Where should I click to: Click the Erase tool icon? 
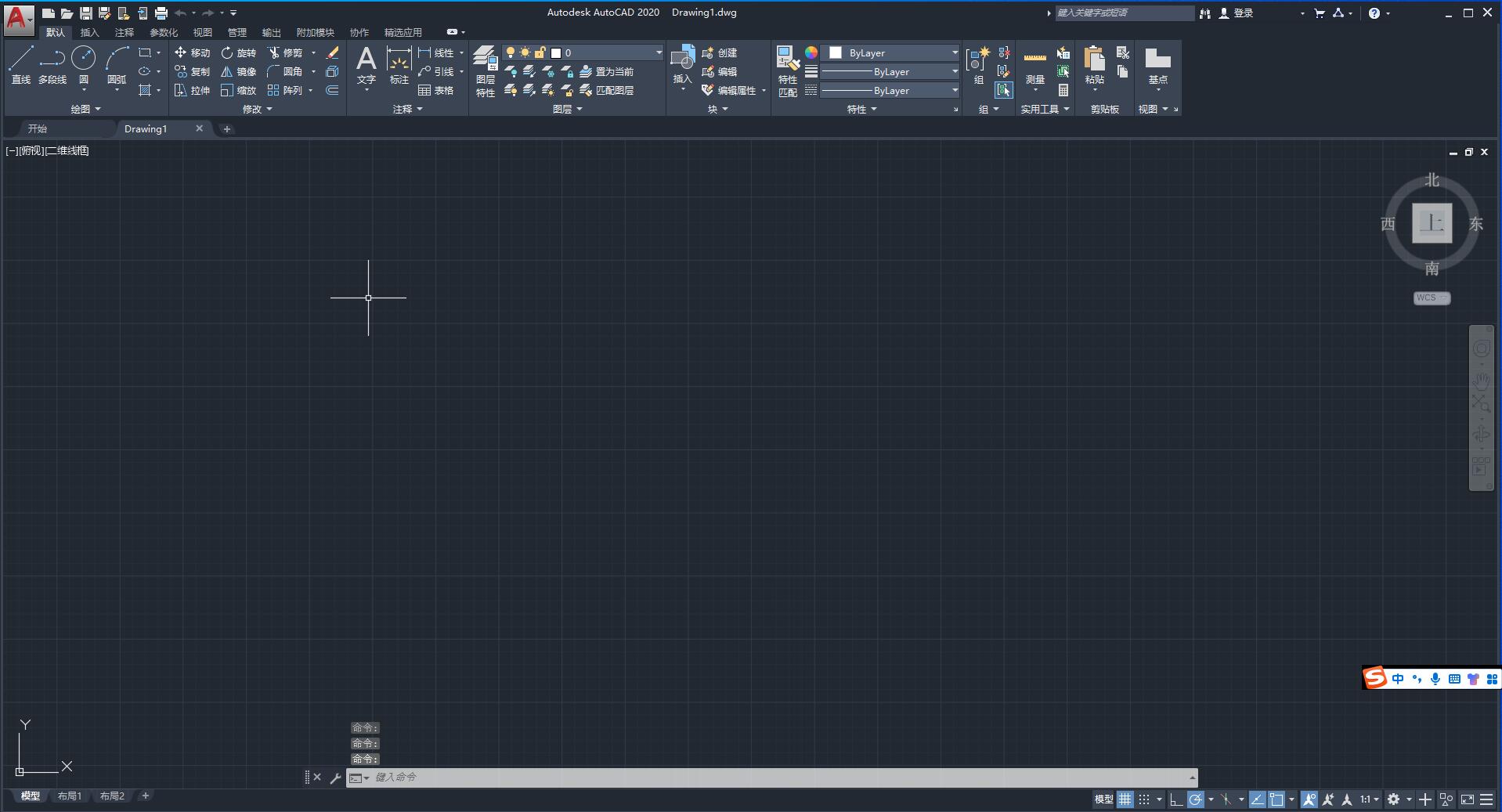point(332,52)
